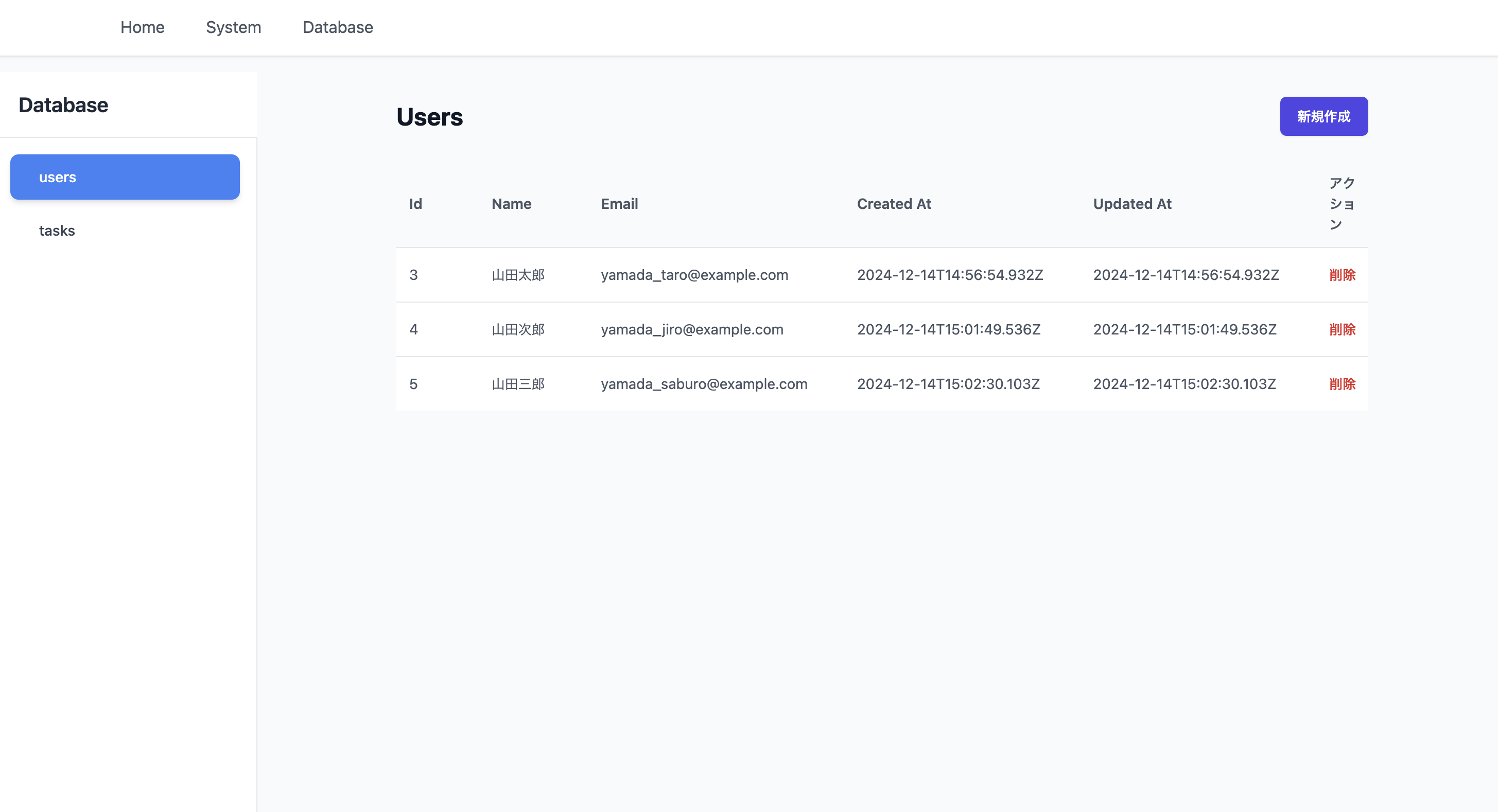Click the yamada_jiro@example.com email cell
Viewport: 1498px width, 812px height.
691,329
